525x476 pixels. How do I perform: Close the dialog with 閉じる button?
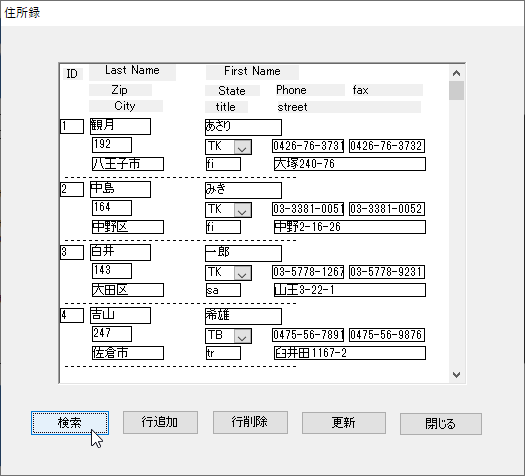(441, 424)
